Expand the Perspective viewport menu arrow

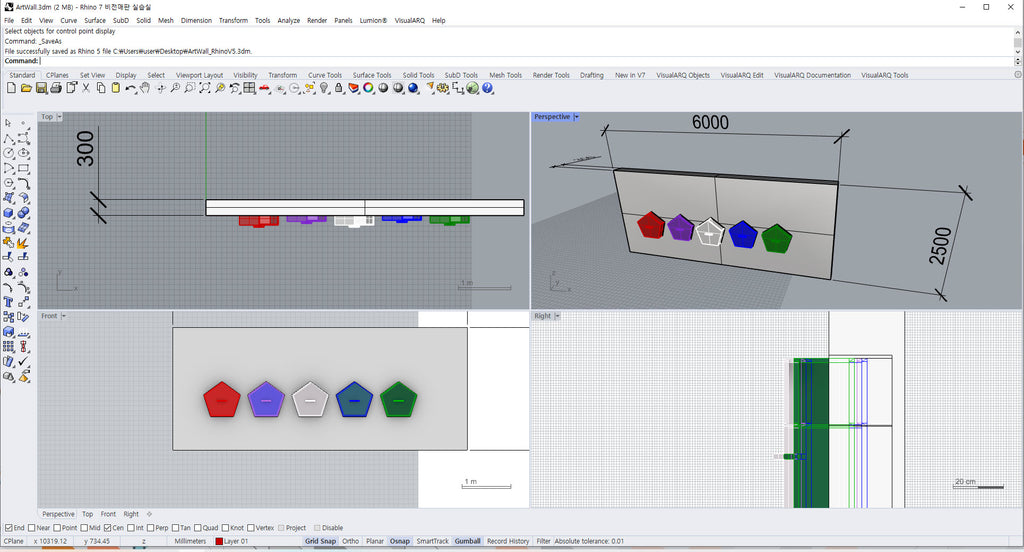[x=578, y=117]
